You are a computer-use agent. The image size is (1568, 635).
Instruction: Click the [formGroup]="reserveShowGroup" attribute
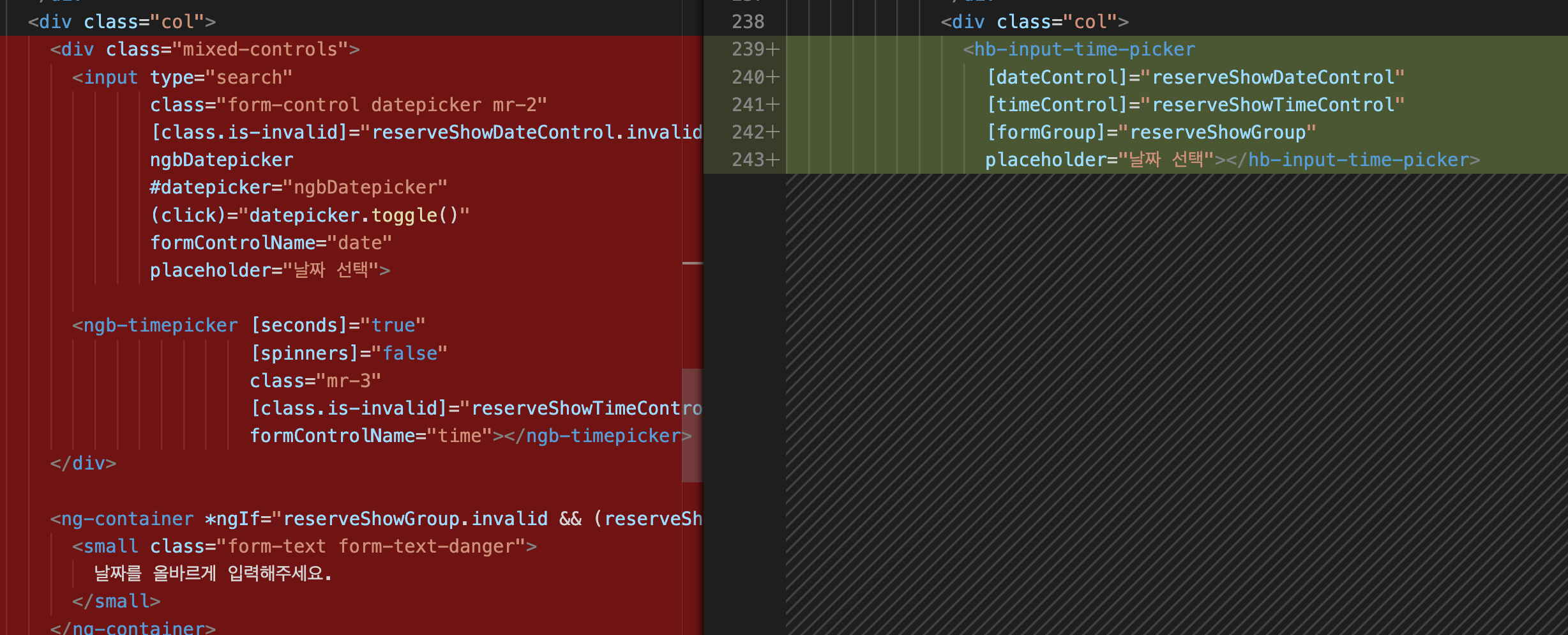pyautogui.click(x=1151, y=132)
